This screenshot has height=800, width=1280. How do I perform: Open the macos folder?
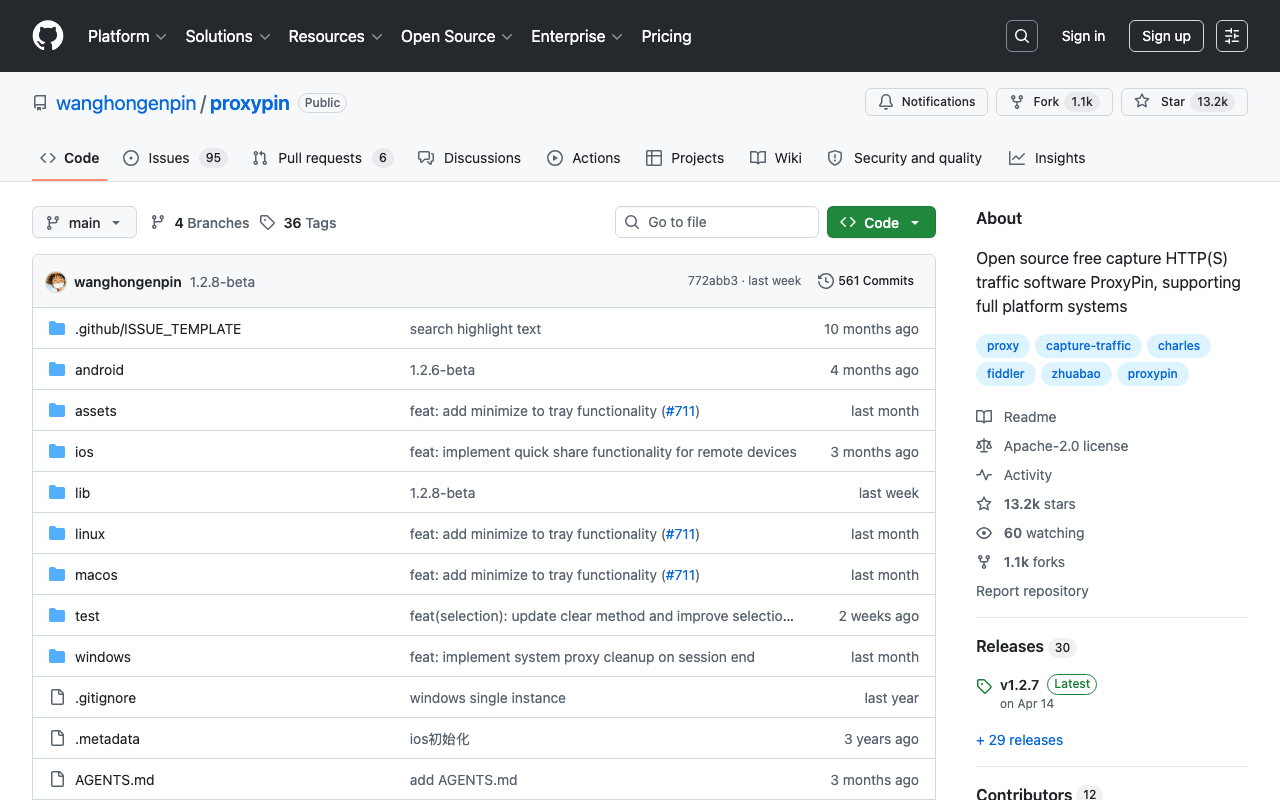click(96, 575)
